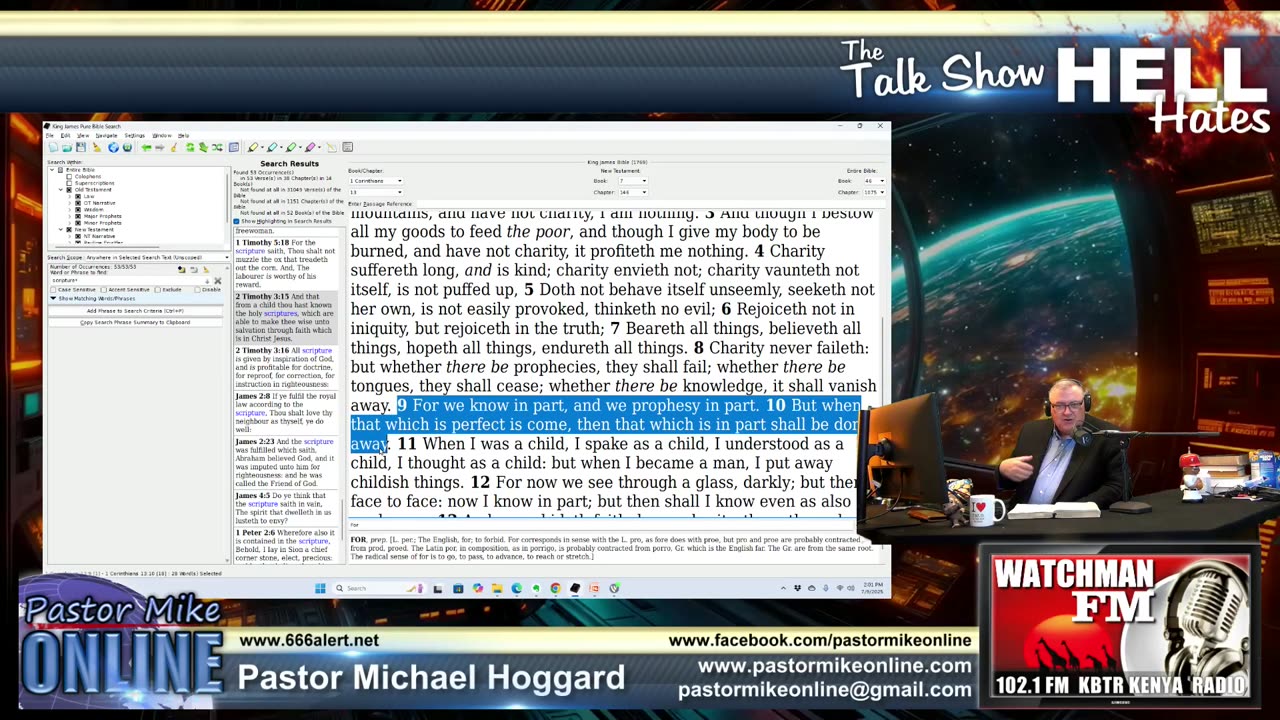Enable the Case Sensitive checkbox
The image size is (1280, 720).
(x=53, y=290)
